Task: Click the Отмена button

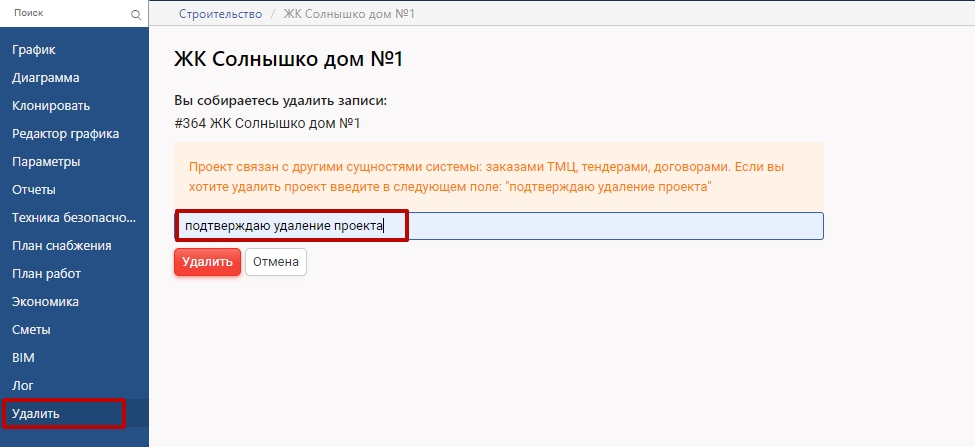Action: [276, 262]
